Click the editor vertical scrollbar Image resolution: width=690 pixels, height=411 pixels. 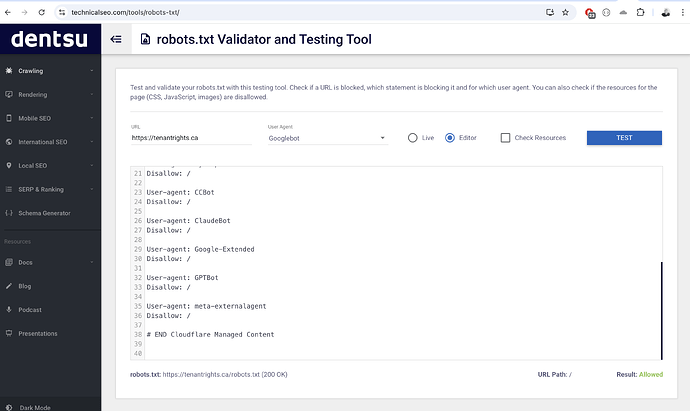click(x=661, y=310)
